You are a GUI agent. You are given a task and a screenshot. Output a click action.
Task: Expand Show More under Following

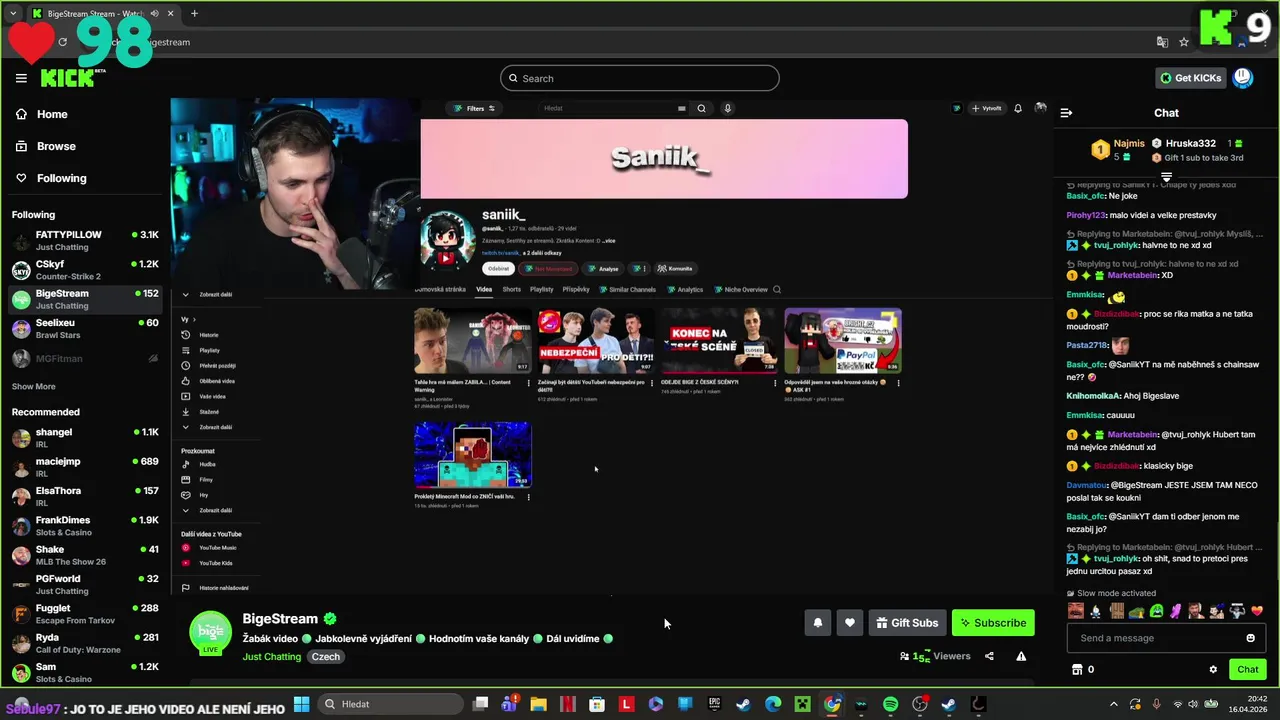[33, 386]
